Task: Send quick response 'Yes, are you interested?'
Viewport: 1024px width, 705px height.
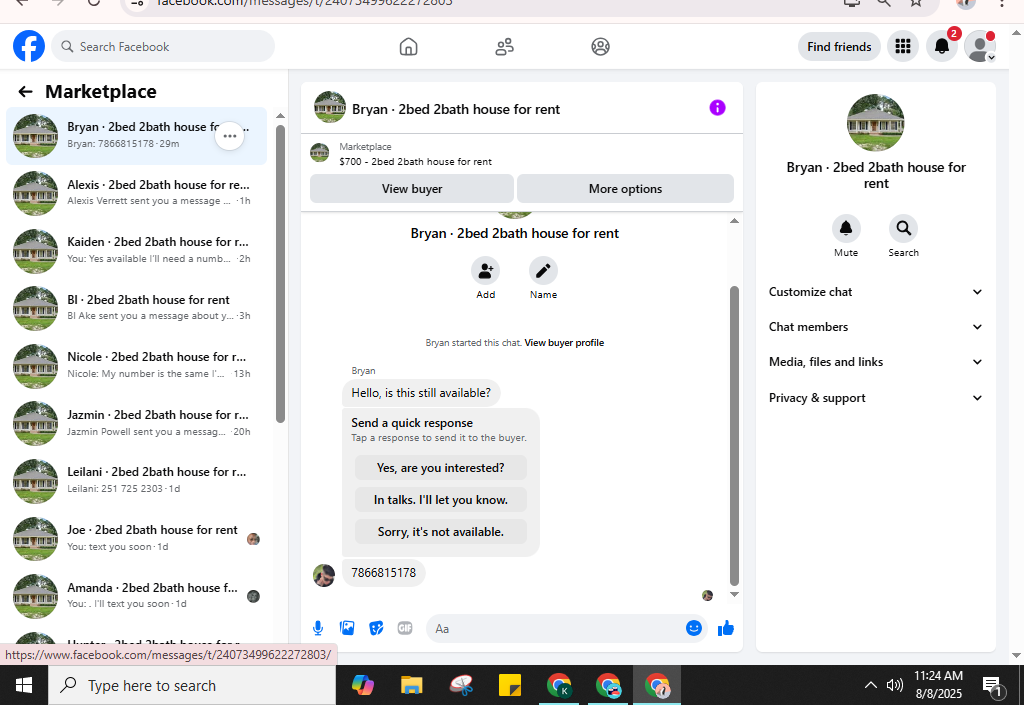Action: click(x=441, y=468)
